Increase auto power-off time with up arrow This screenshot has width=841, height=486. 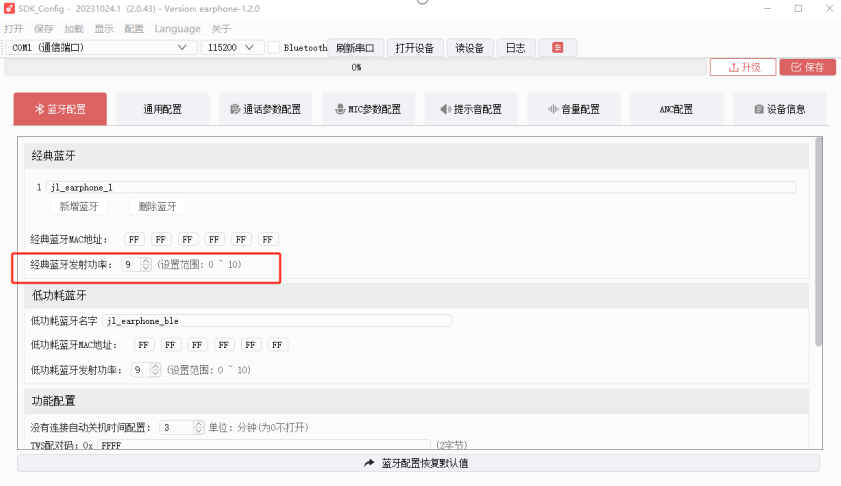pyautogui.click(x=199, y=424)
